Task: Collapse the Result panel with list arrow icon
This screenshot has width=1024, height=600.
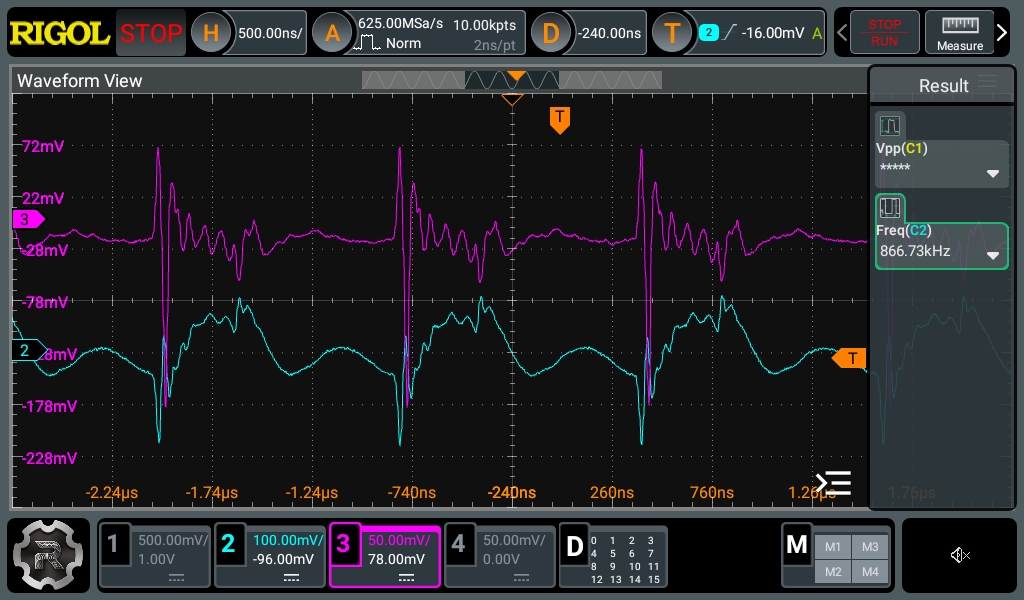Action: (x=834, y=483)
